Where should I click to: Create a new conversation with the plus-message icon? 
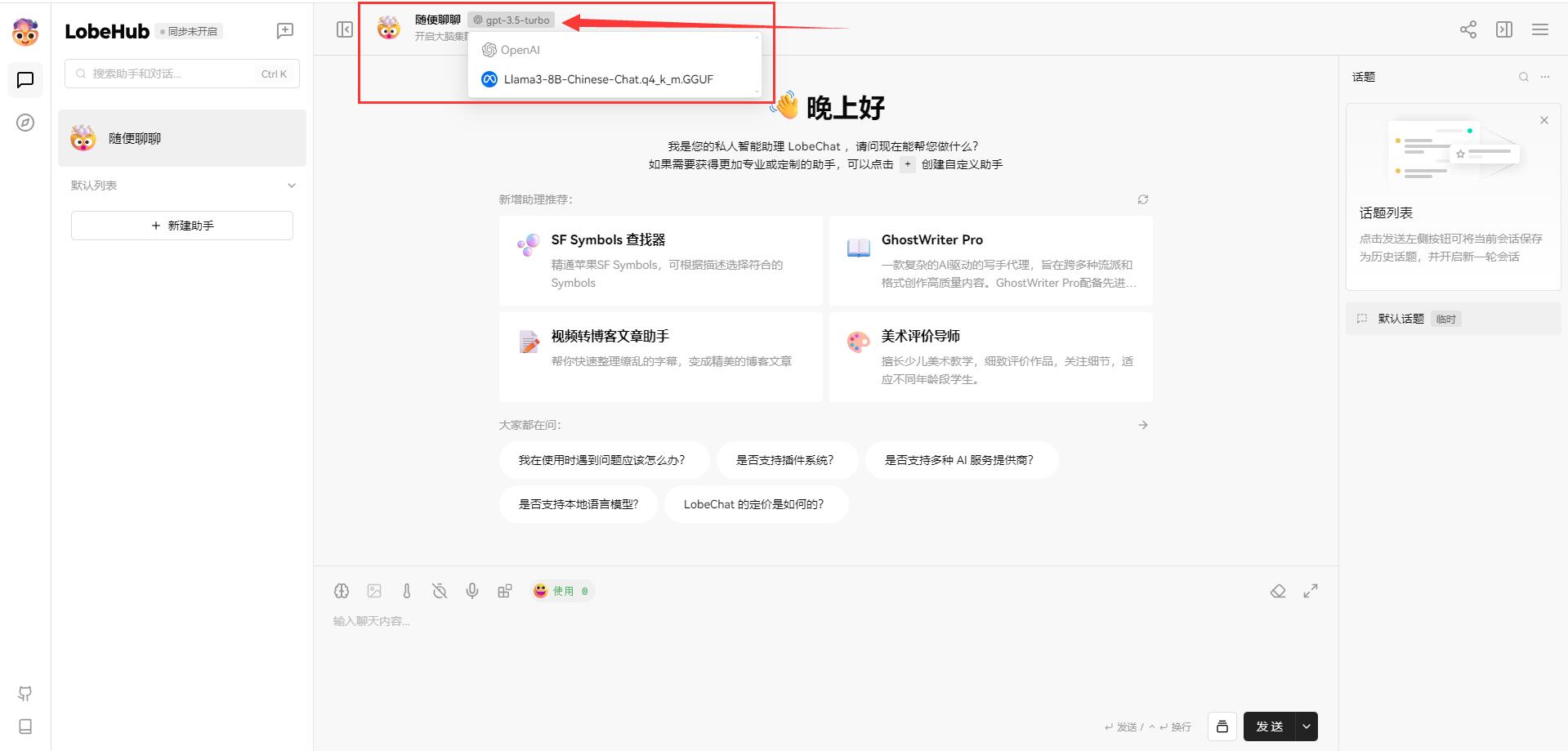285,31
